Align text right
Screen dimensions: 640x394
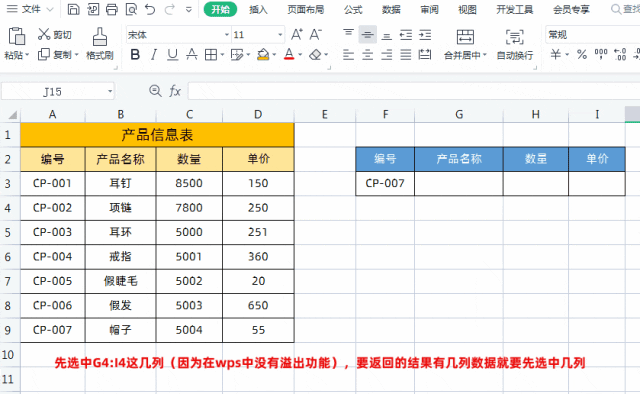tap(387, 54)
